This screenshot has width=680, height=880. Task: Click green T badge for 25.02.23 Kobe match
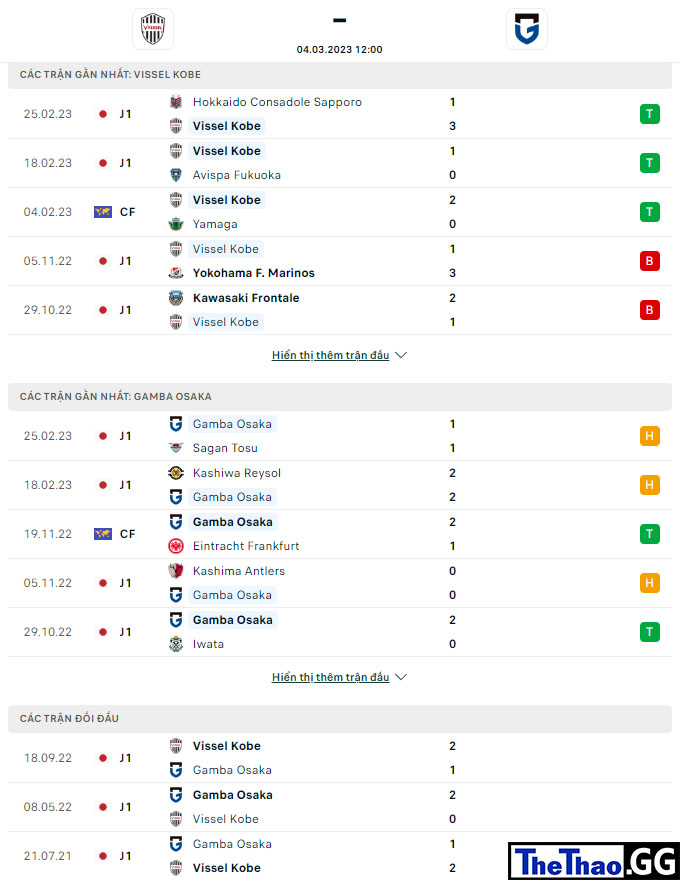tap(650, 114)
